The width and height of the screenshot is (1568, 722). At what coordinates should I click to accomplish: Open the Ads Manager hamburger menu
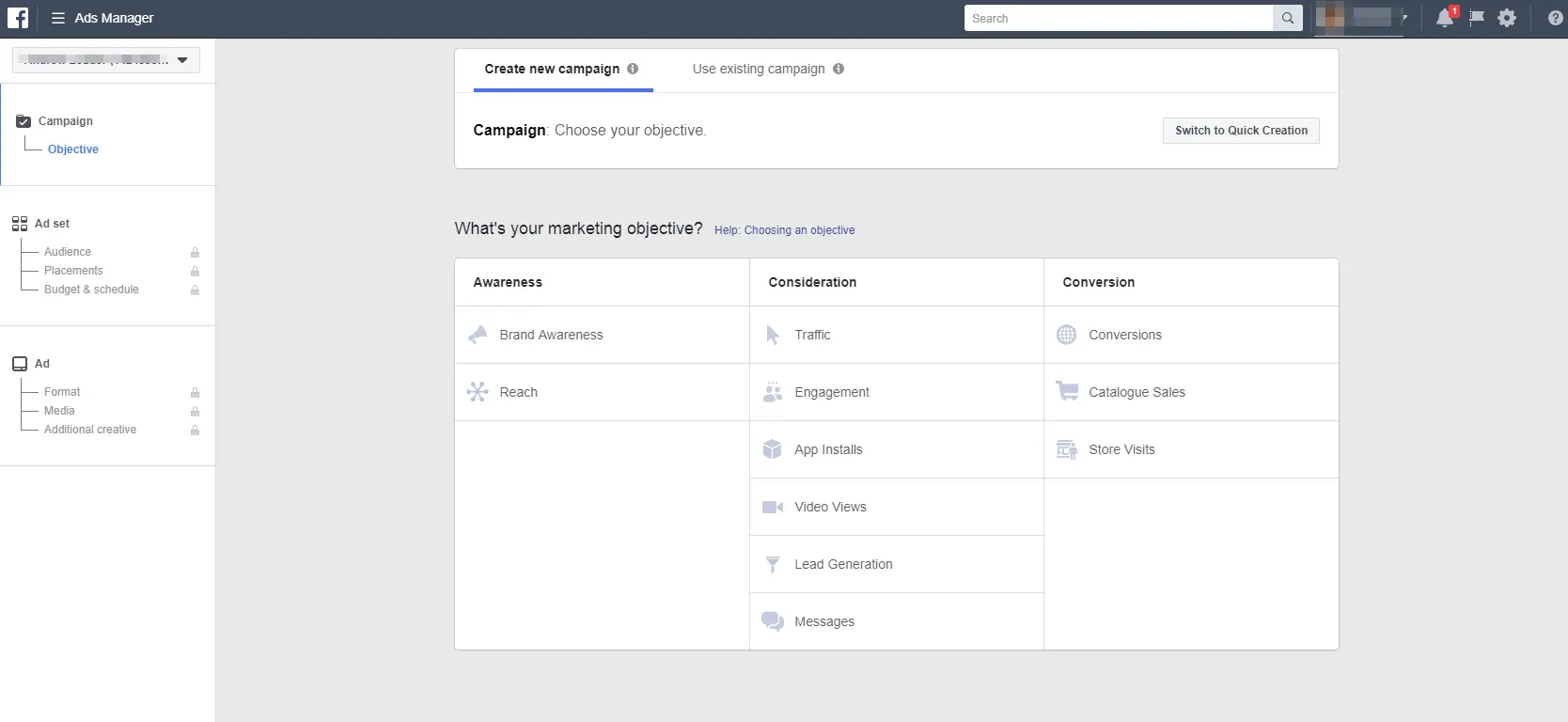tap(58, 18)
